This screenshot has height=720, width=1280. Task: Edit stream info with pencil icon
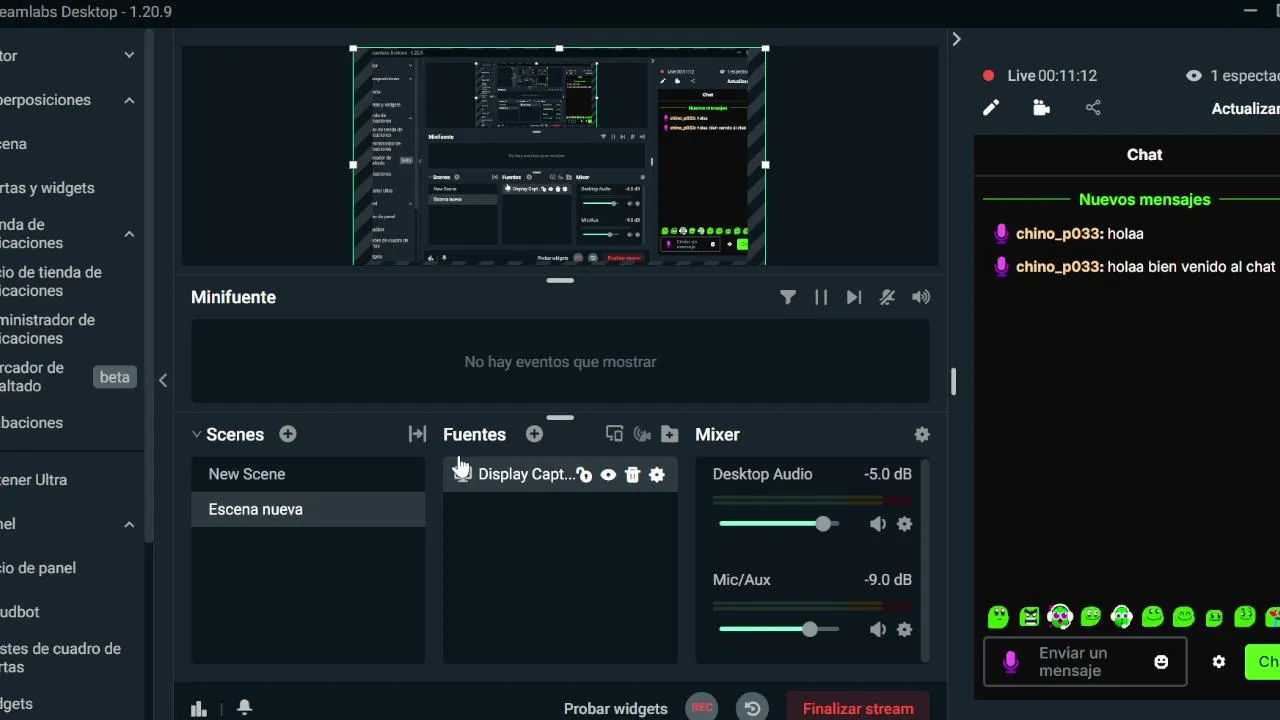click(991, 108)
